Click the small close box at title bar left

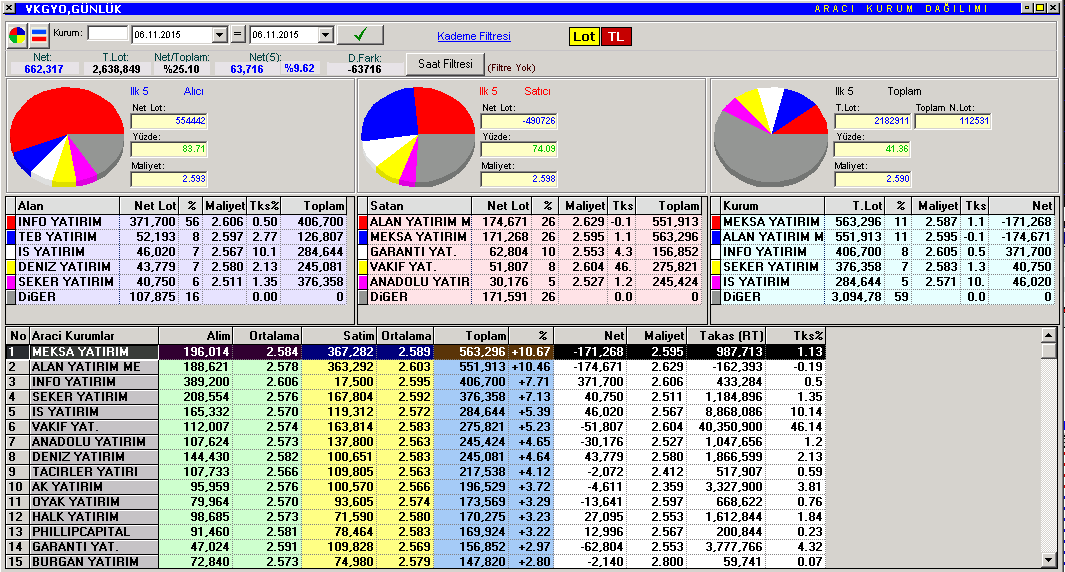[8, 8]
